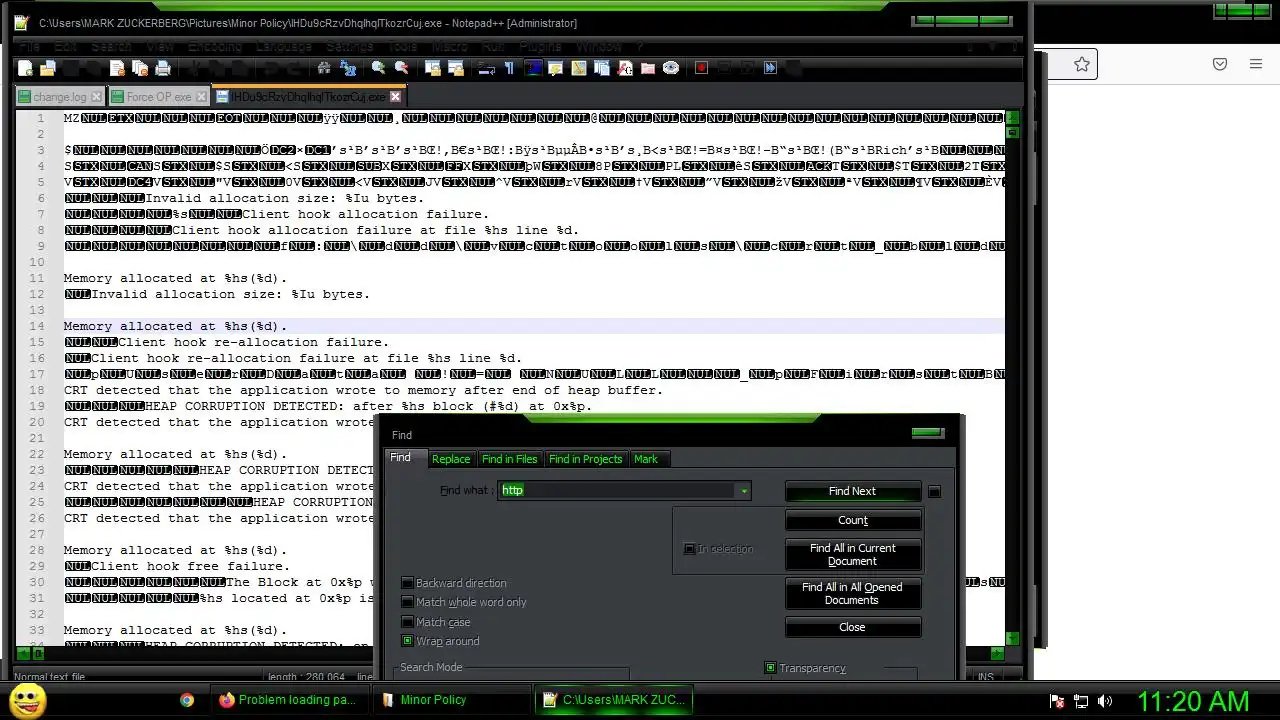The width and height of the screenshot is (1280, 720).
Task: Click line 14 'Memory allocated at %hs(%d).'
Action: click(x=175, y=326)
